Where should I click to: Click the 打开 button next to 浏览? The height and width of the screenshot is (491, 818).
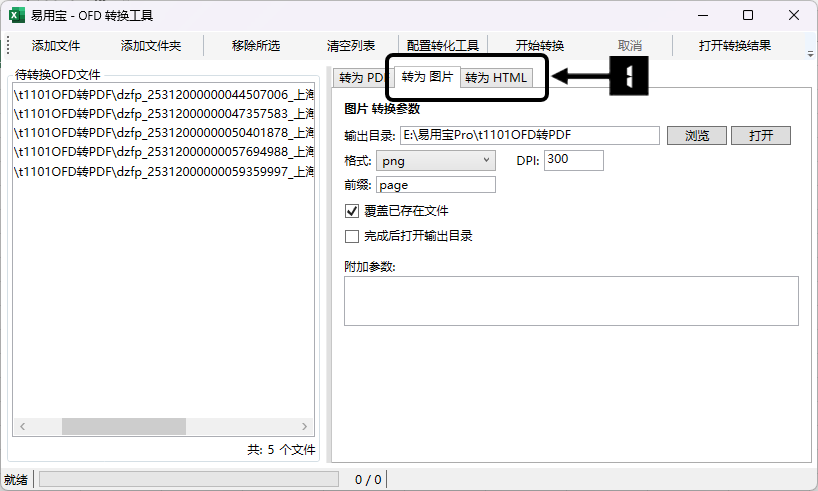(x=760, y=136)
